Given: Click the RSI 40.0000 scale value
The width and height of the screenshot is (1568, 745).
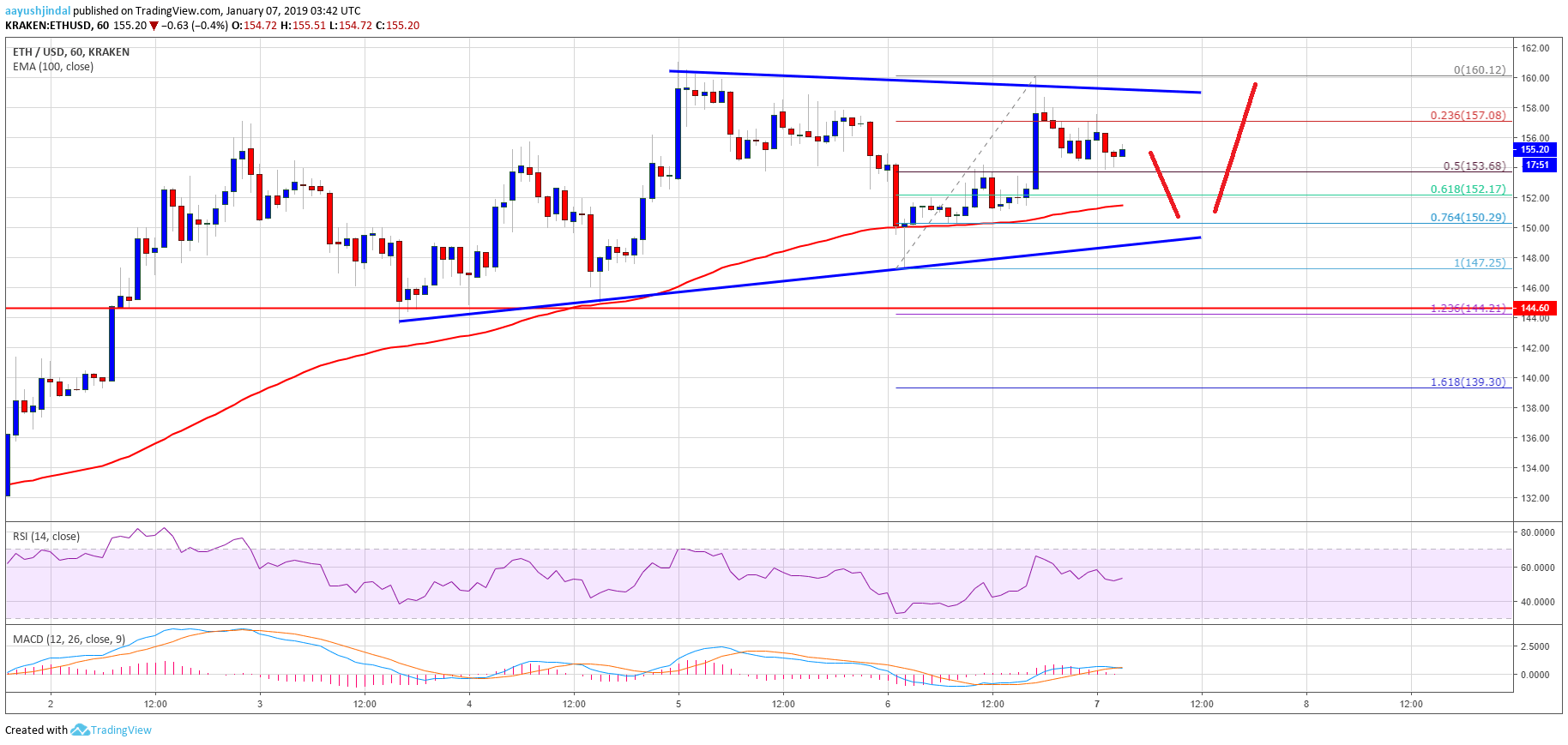Looking at the screenshot, I should 1537,602.
